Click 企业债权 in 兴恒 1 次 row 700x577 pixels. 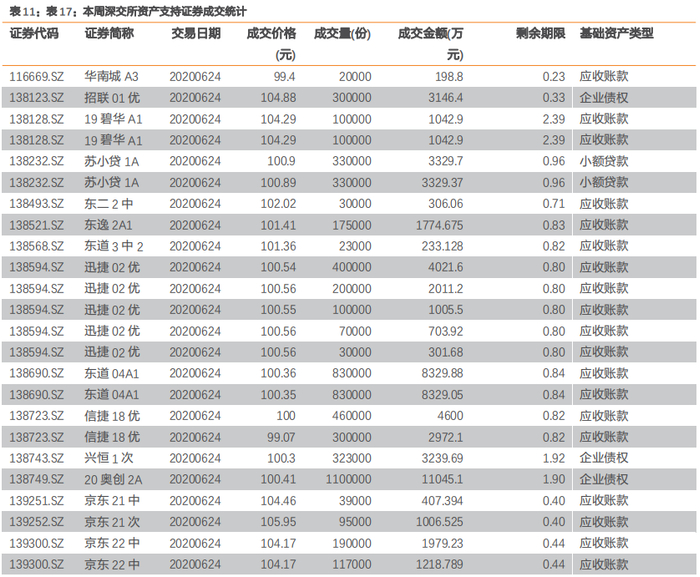coord(604,458)
